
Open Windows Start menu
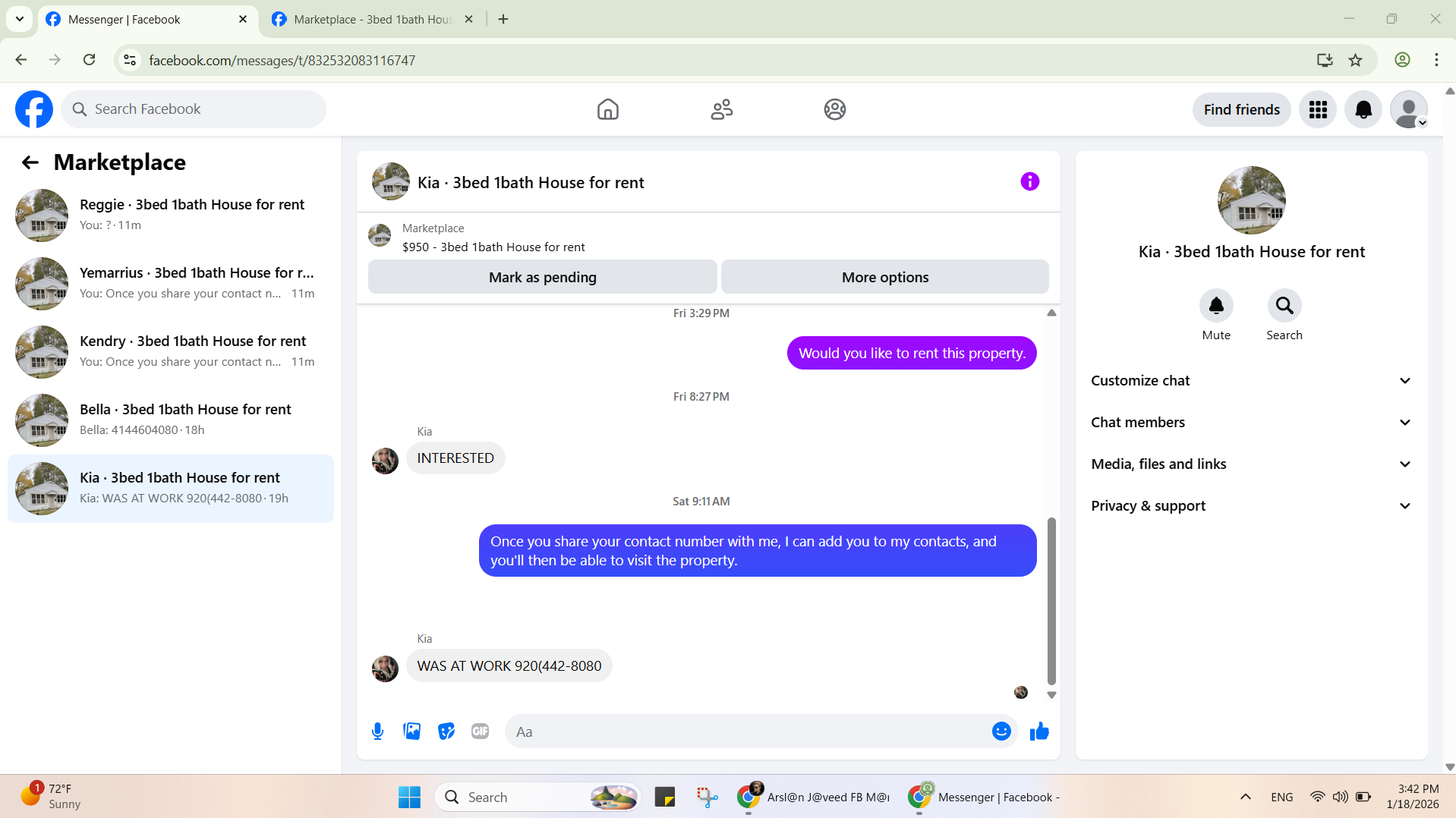(x=409, y=797)
